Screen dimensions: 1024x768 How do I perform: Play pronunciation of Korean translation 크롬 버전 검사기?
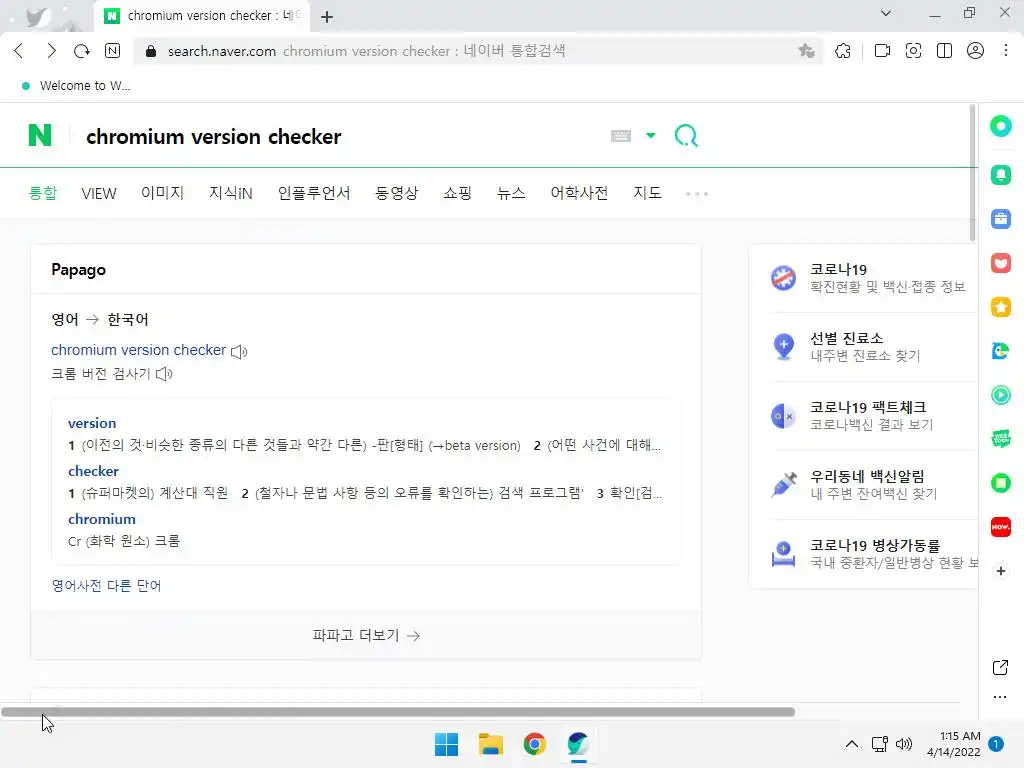click(164, 374)
